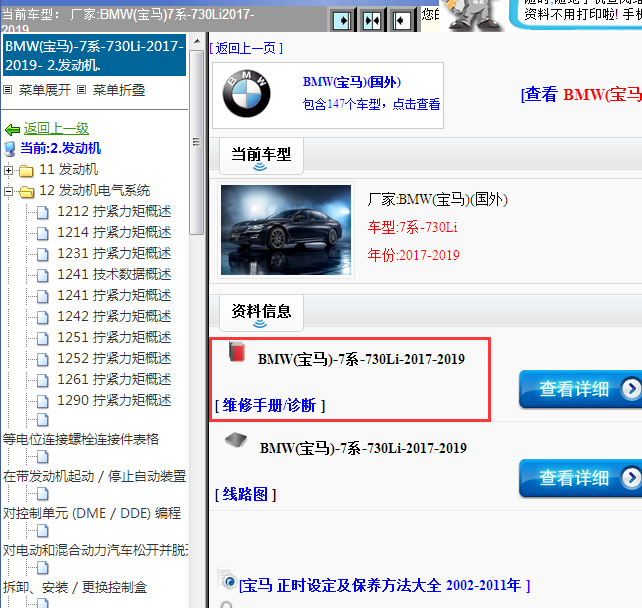Select 1261 拧紧力矩概述 tree item
Viewport: 642px width, 608px height.
[114, 379]
